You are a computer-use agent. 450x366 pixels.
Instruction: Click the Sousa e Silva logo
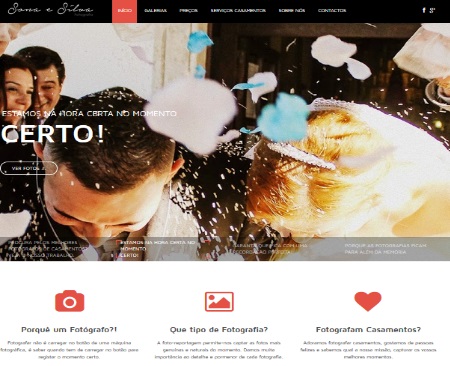[51, 10]
